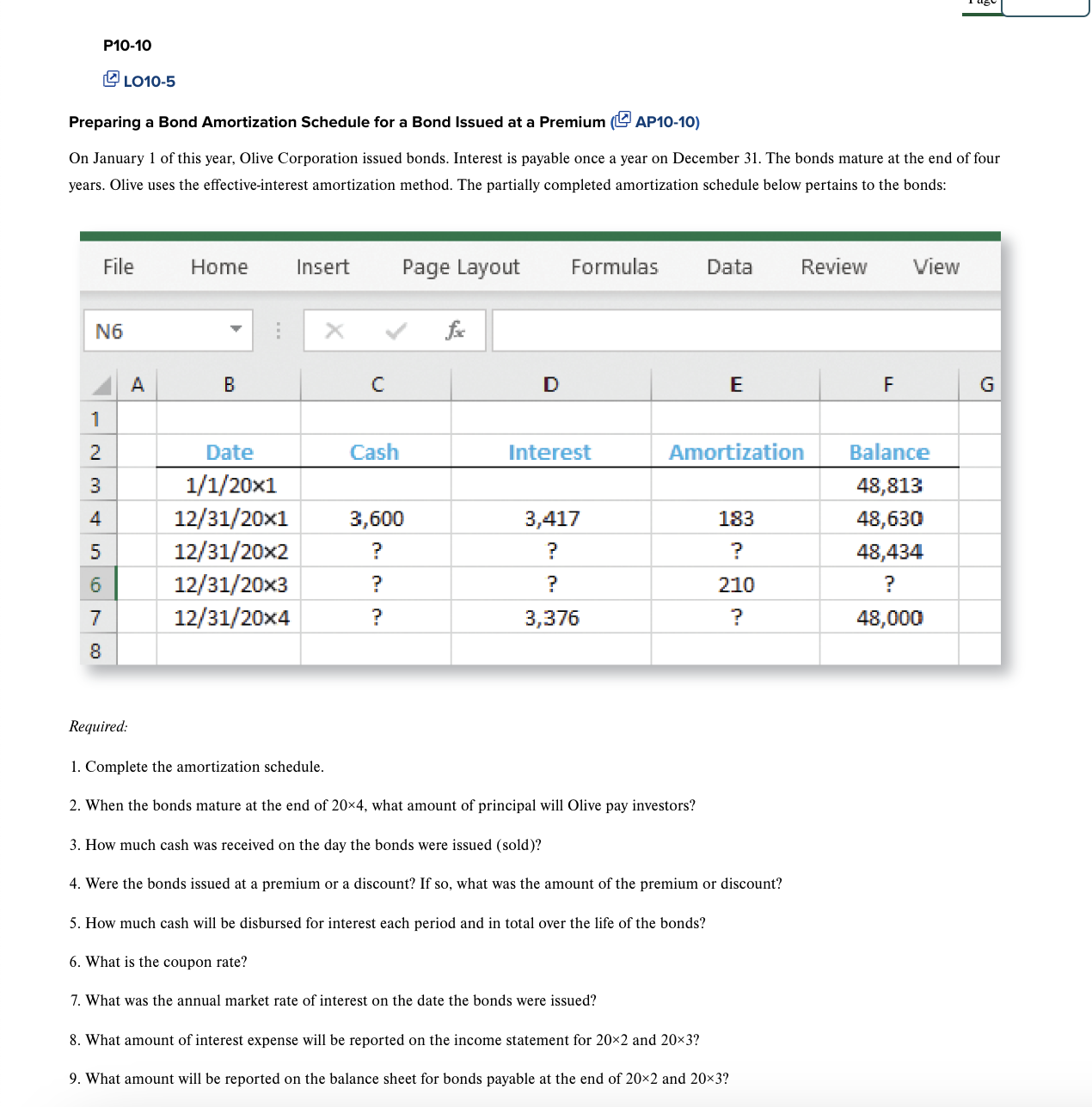
Task: Click the cell with date 12/31/20x1
Action: pyautogui.click(x=229, y=518)
